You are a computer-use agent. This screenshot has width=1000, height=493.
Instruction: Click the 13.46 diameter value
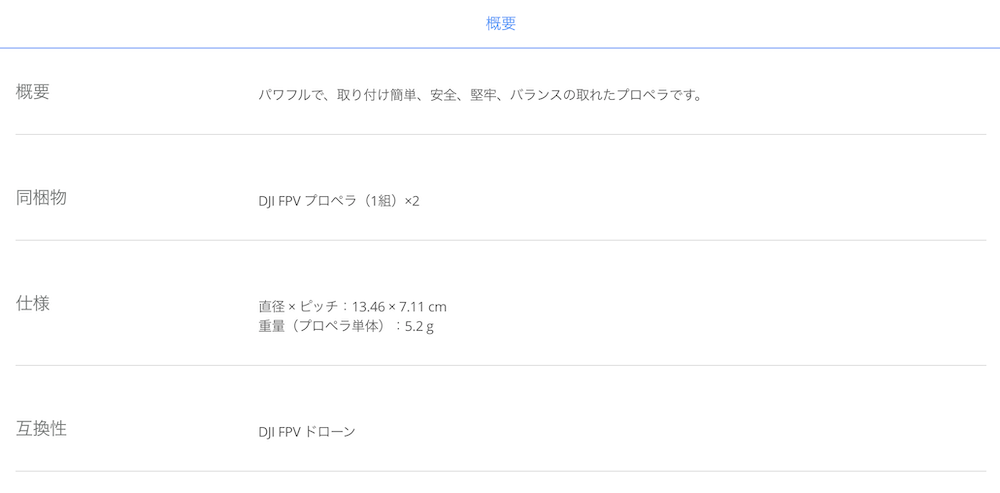coord(369,307)
